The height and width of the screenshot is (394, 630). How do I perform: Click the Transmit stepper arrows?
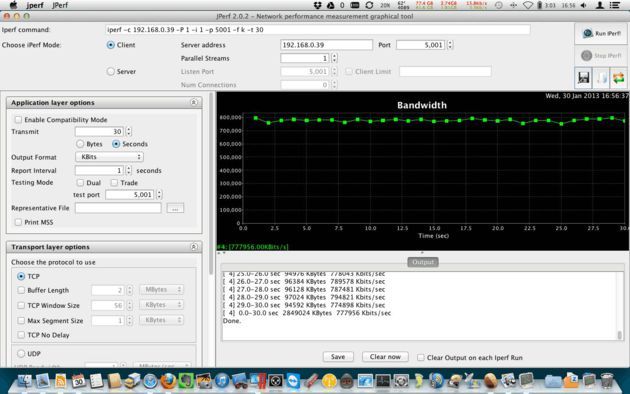click(x=129, y=131)
